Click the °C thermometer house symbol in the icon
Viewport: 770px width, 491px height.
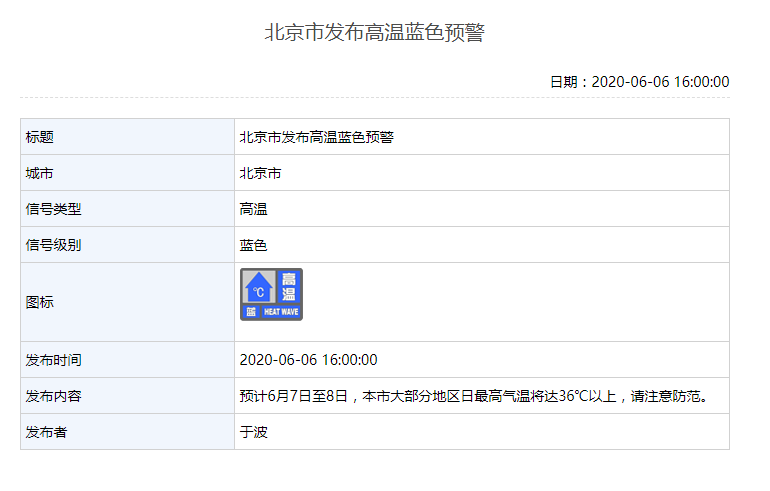click(x=258, y=289)
